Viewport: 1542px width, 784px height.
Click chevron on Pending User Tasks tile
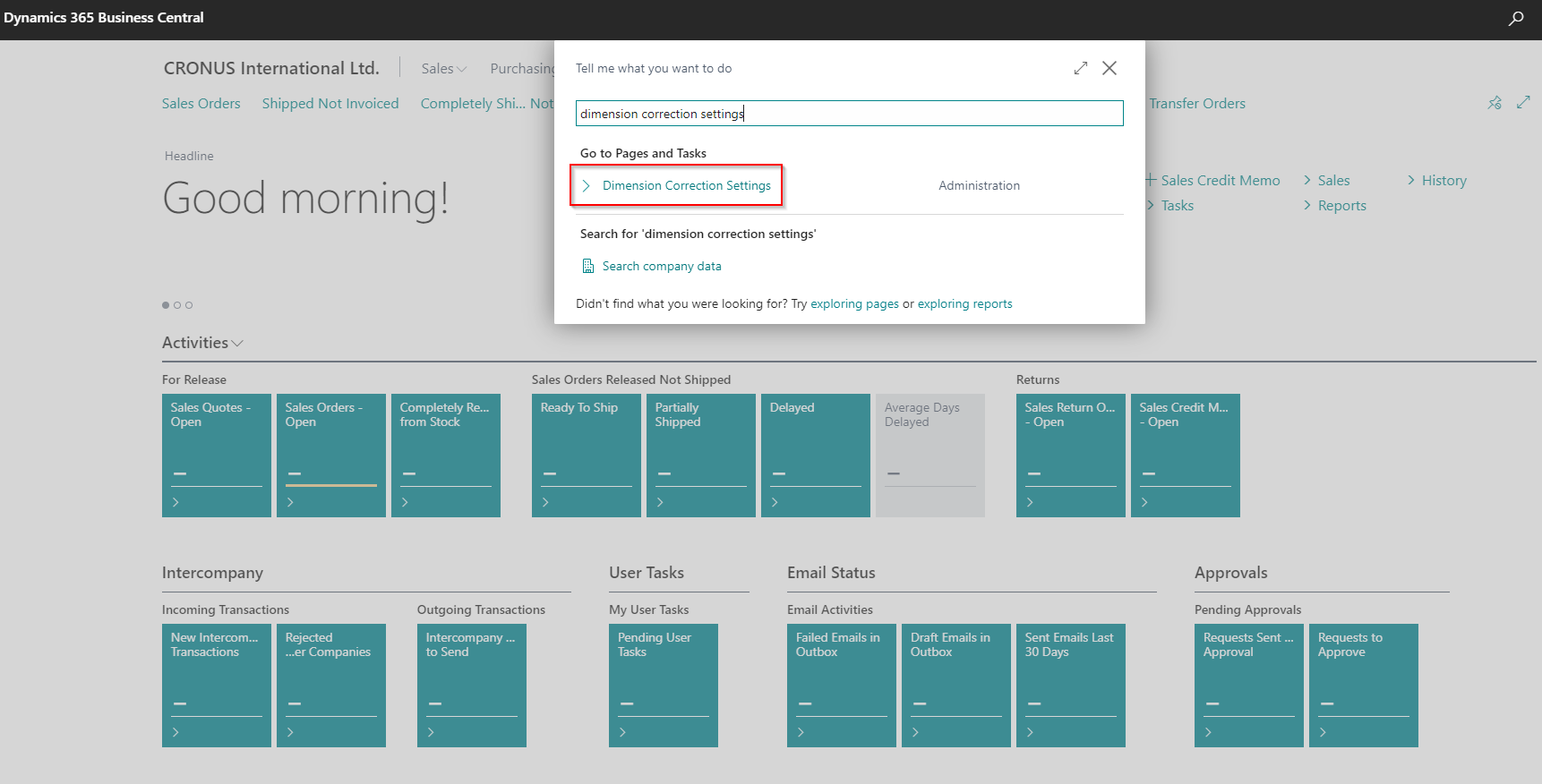click(622, 732)
